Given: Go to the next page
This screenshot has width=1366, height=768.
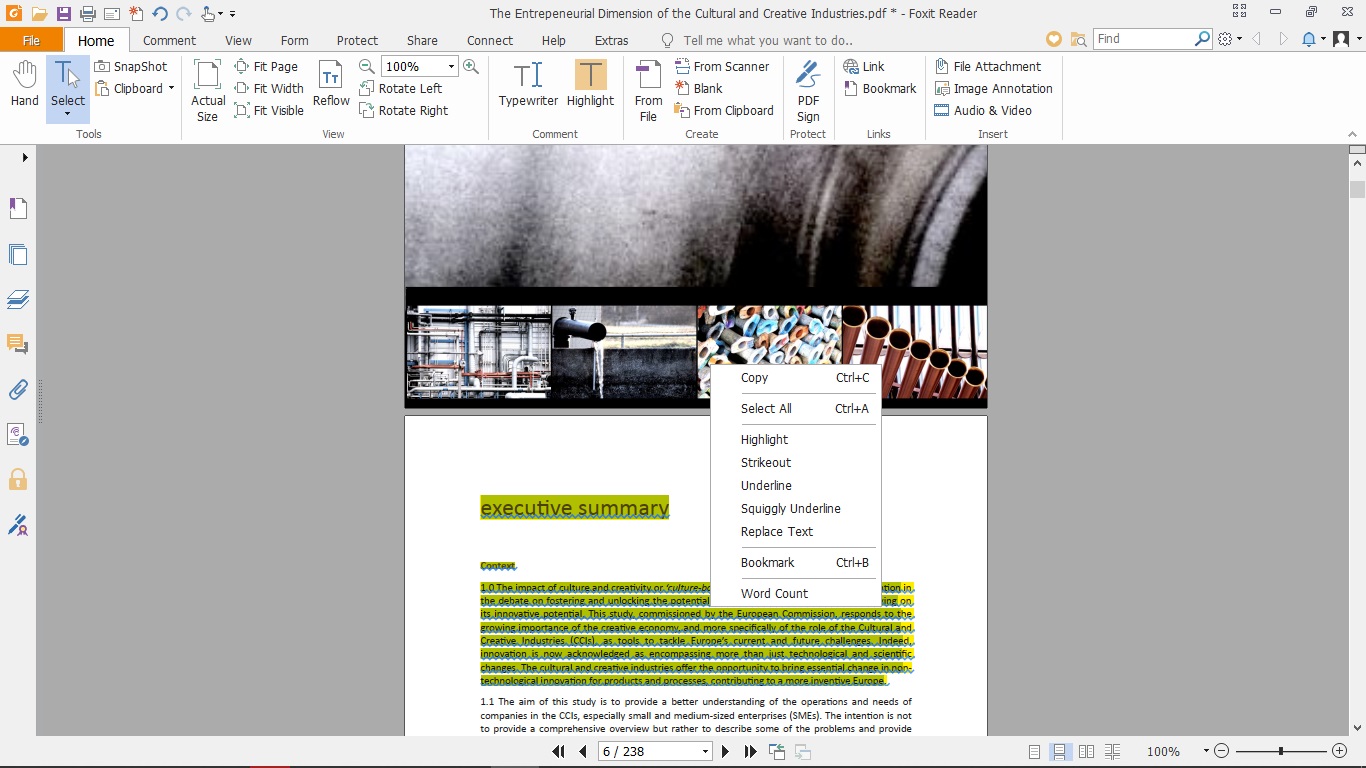Looking at the screenshot, I should 725,751.
